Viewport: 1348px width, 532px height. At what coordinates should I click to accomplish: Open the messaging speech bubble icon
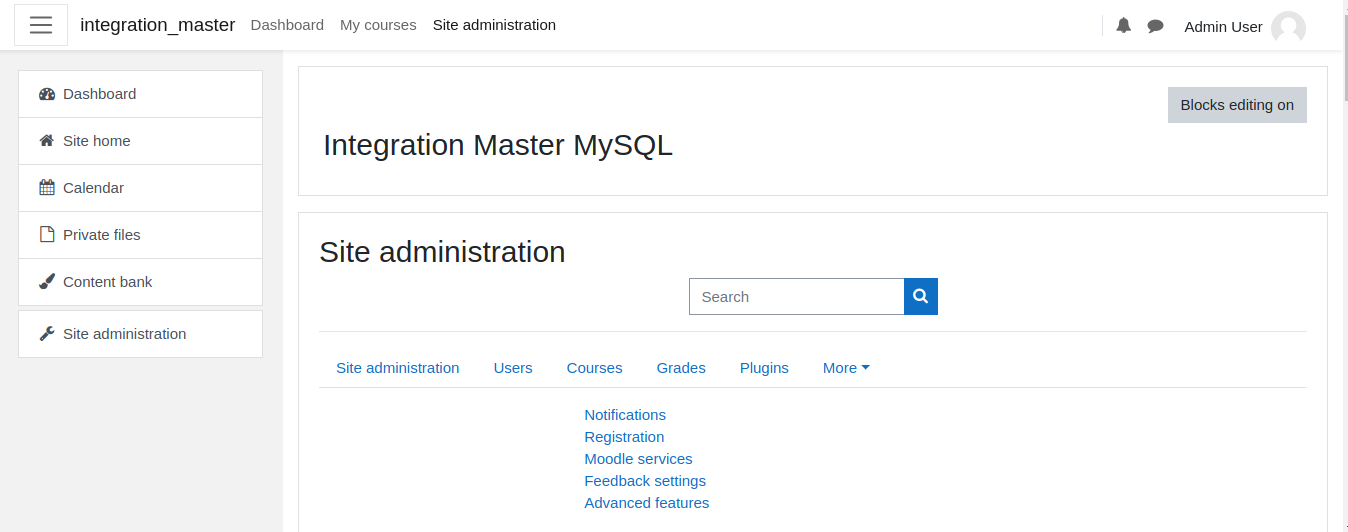[1155, 26]
